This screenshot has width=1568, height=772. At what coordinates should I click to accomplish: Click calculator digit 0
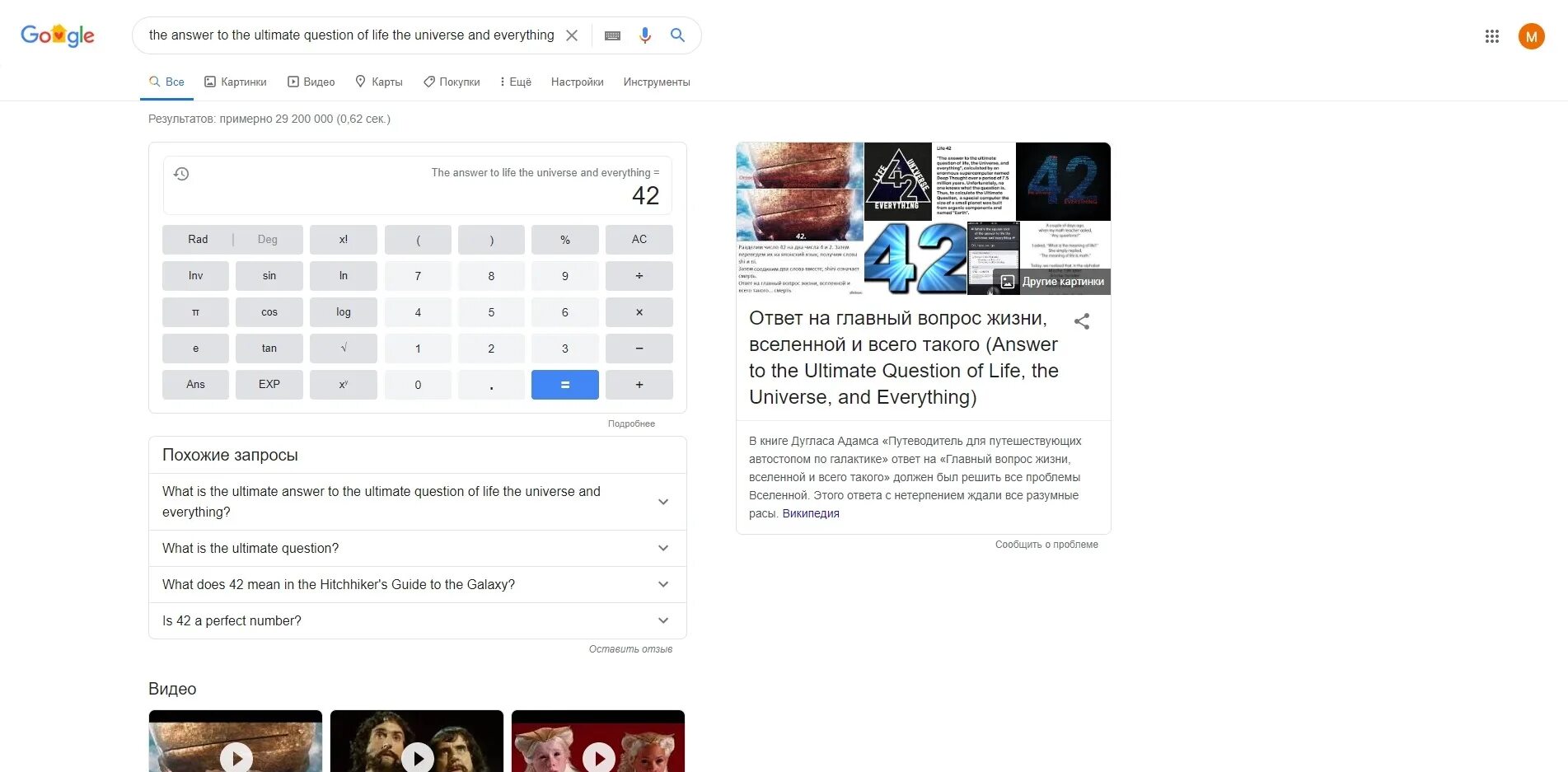pyautogui.click(x=418, y=385)
